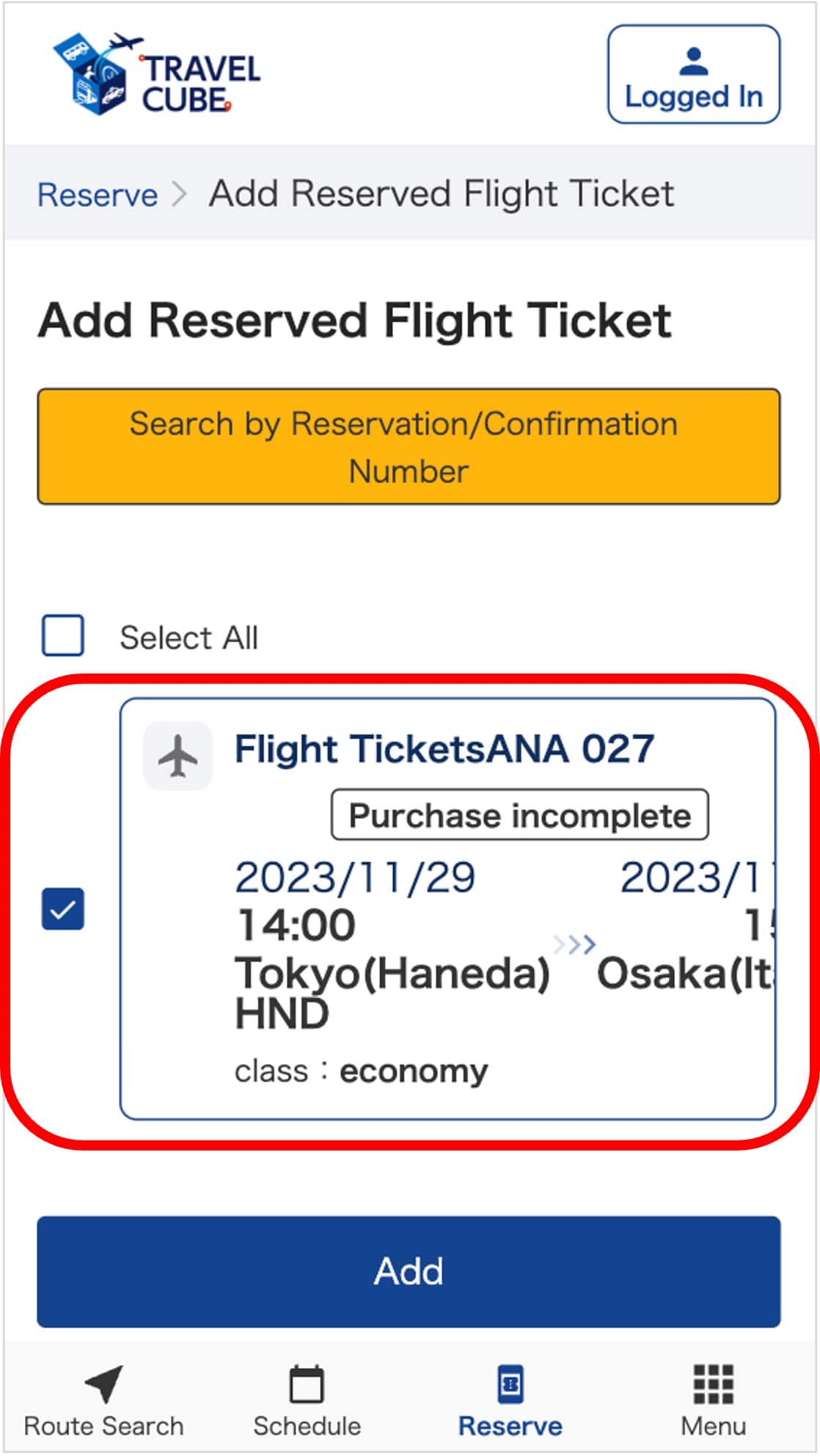Open the Schedule tab label
The image size is (820, 1456).
[x=307, y=1426]
